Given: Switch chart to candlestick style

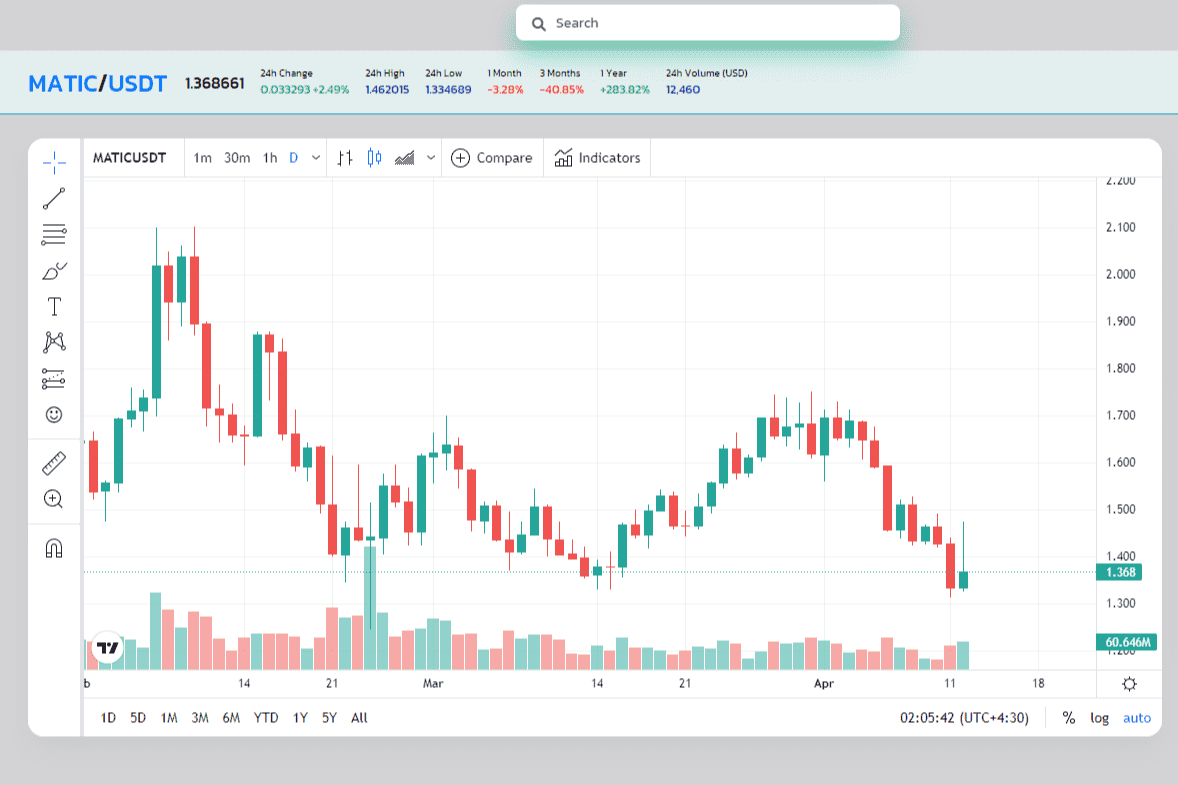Looking at the screenshot, I should click(x=374, y=157).
